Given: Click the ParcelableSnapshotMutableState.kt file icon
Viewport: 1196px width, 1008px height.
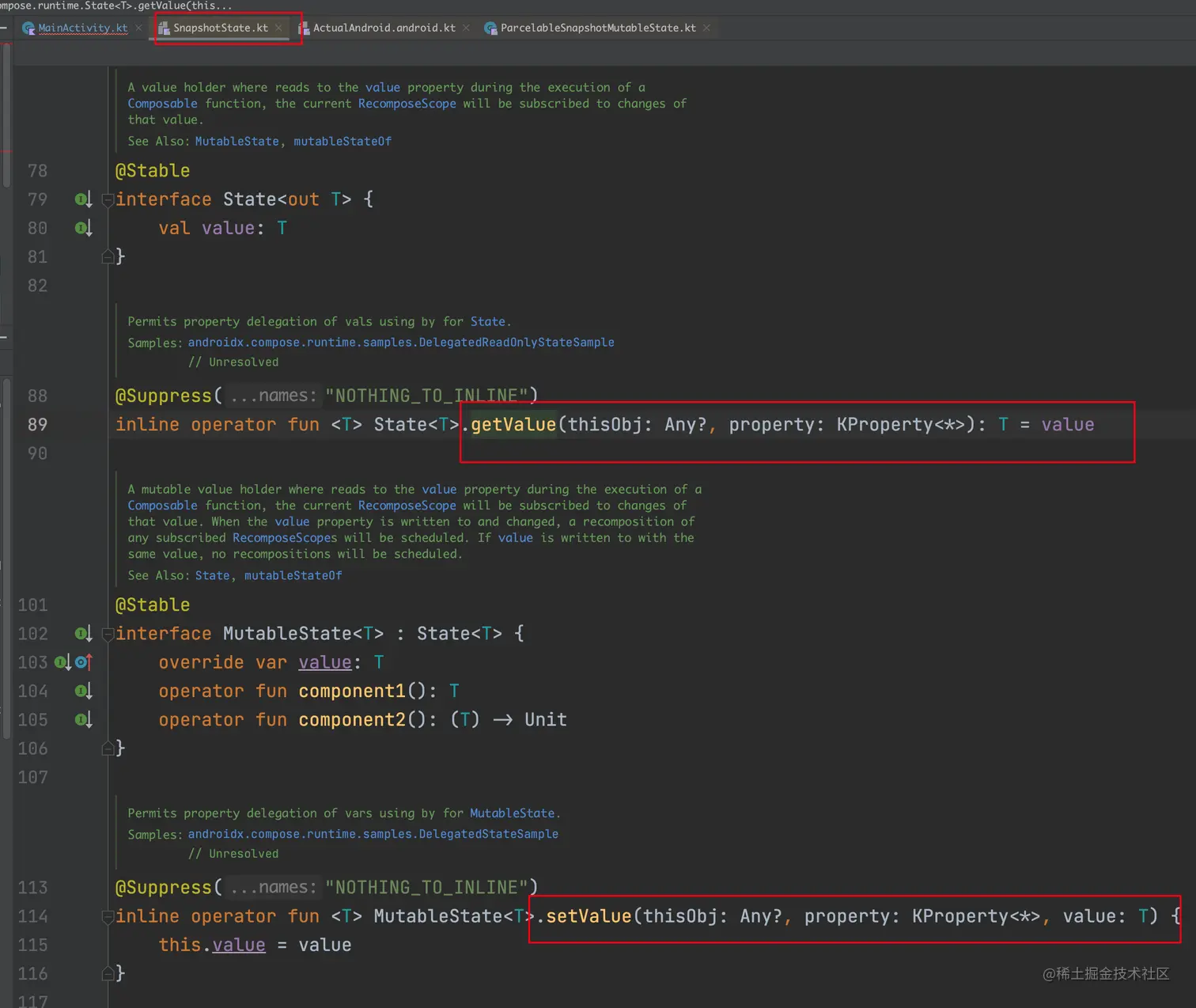Looking at the screenshot, I should pyautogui.click(x=490, y=28).
